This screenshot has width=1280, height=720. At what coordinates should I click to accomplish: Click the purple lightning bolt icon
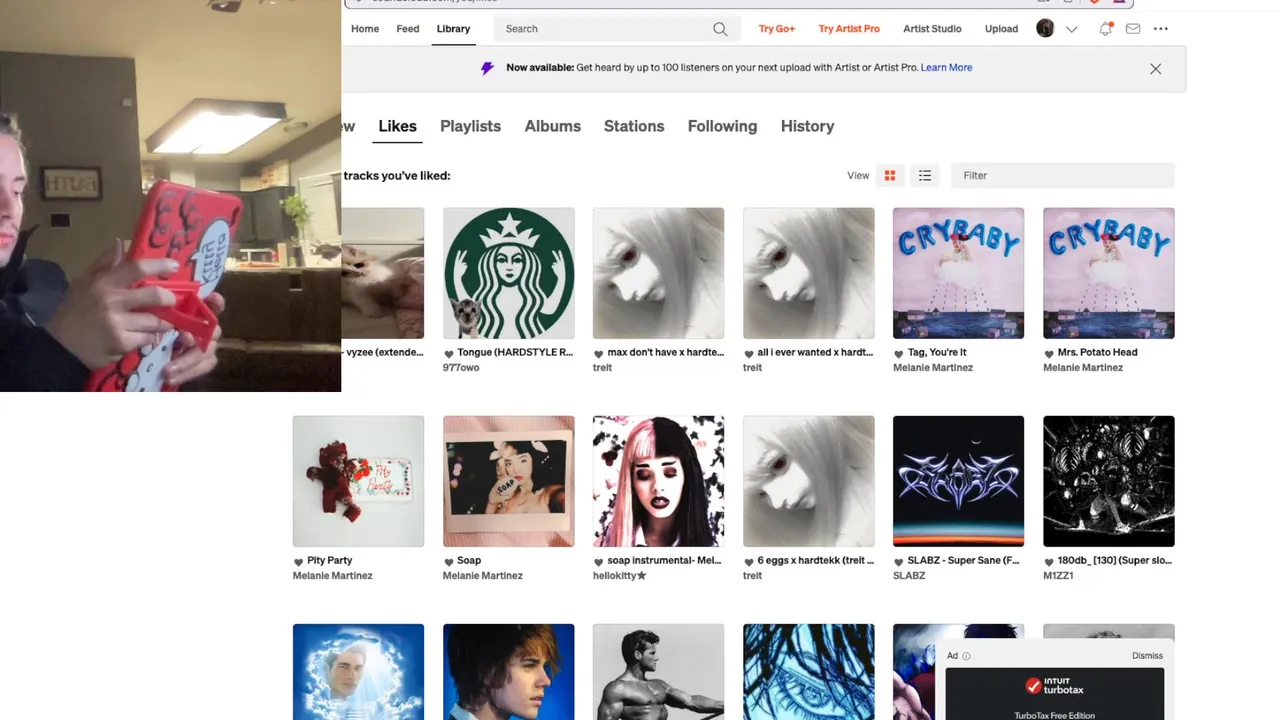pyautogui.click(x=487, y=68)
